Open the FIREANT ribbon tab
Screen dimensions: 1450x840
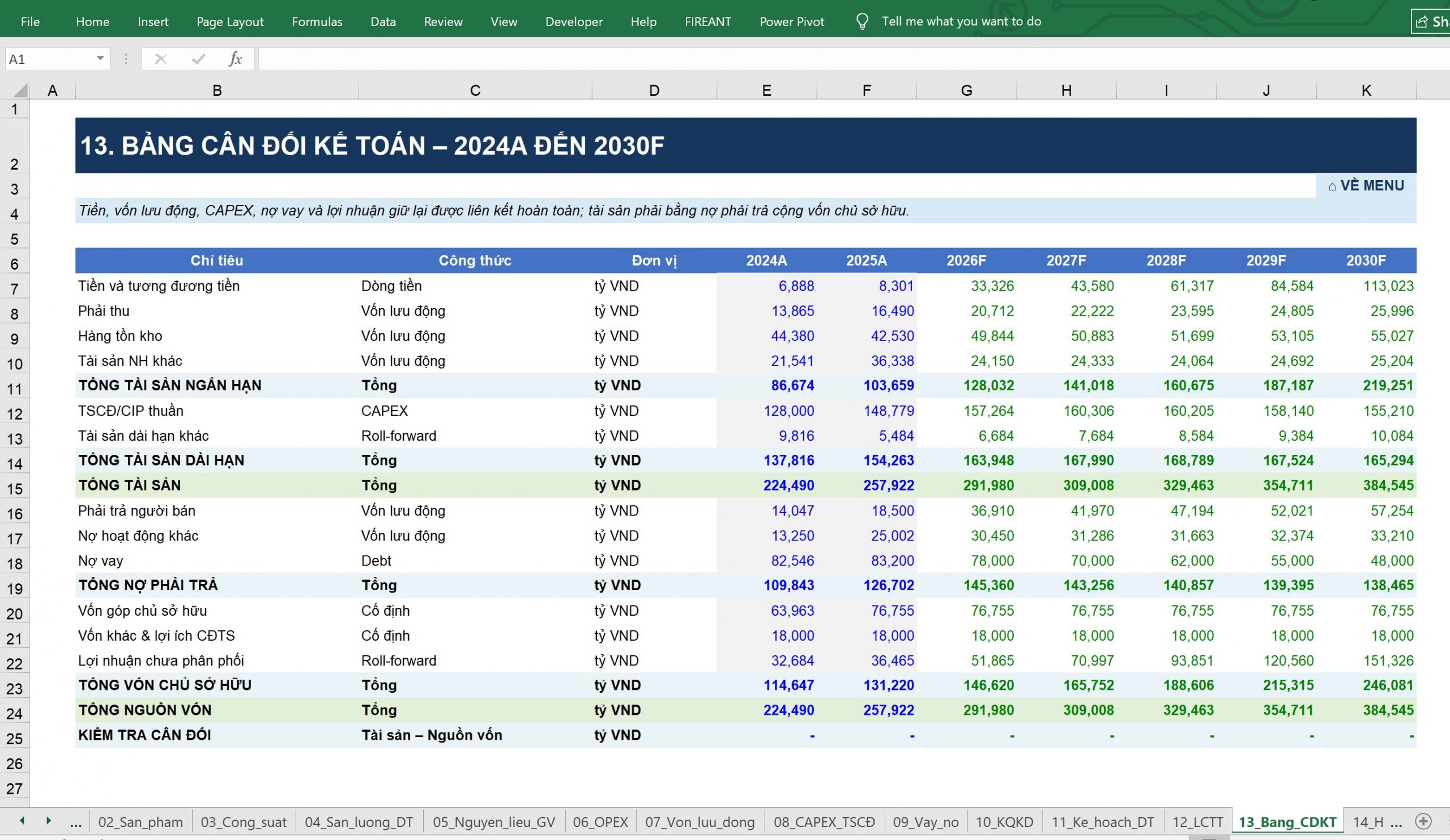(708, 22)
